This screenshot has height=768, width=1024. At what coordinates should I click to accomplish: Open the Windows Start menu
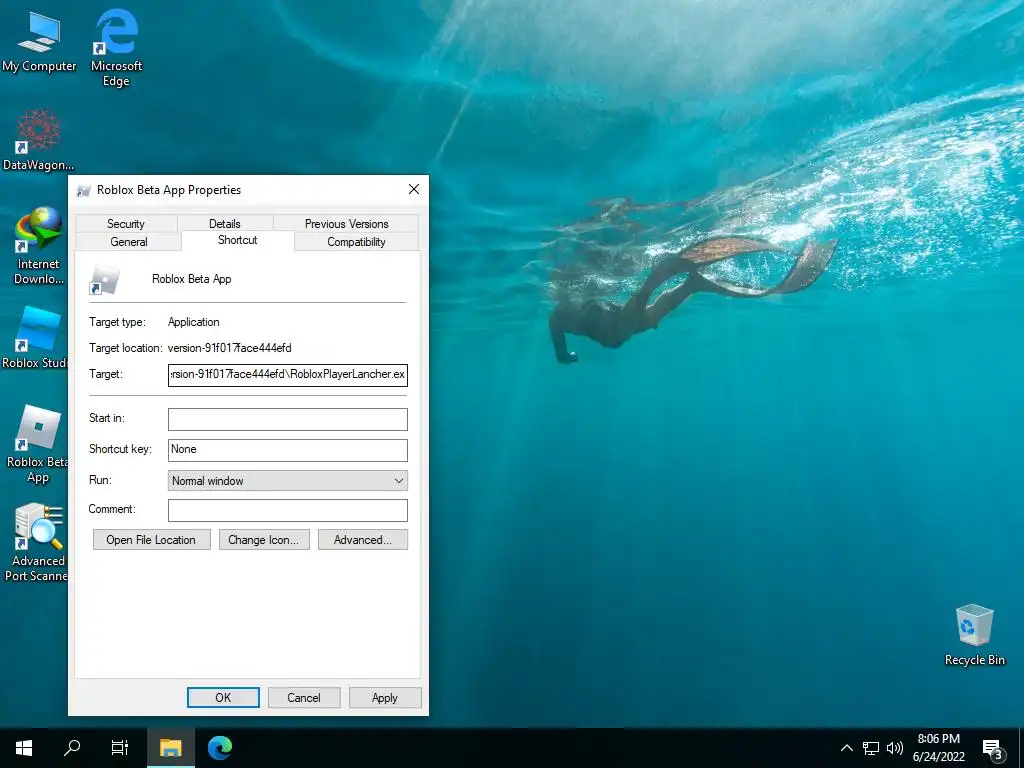[24, 748]
